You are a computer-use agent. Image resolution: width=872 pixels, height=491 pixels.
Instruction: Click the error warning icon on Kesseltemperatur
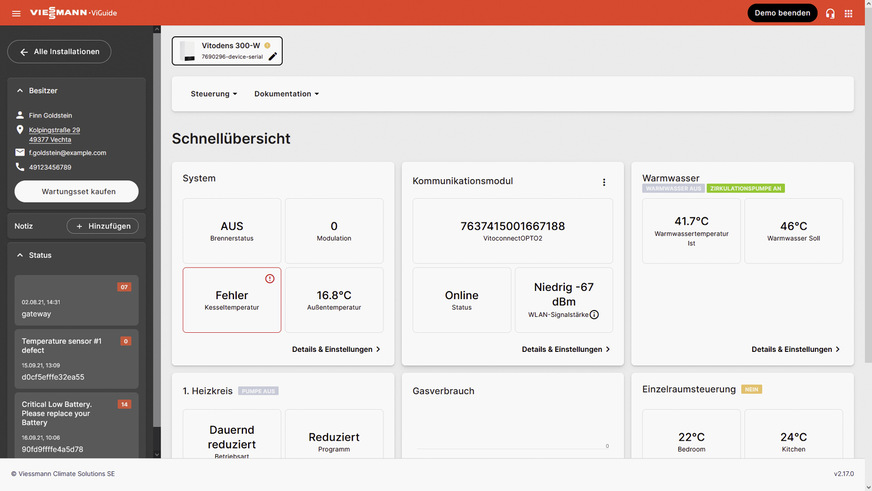click(270, 278)
